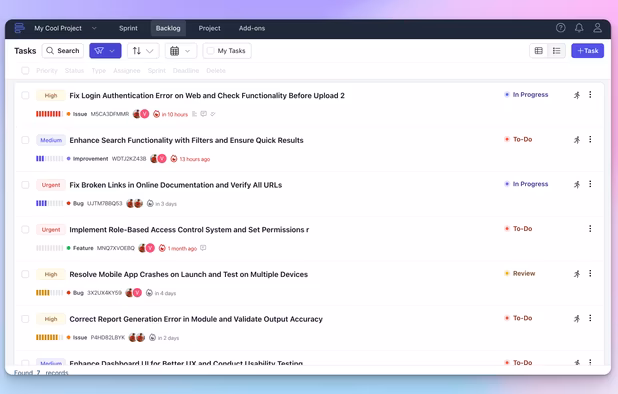Open Enhance Search Functionality with Filters task

186,140
